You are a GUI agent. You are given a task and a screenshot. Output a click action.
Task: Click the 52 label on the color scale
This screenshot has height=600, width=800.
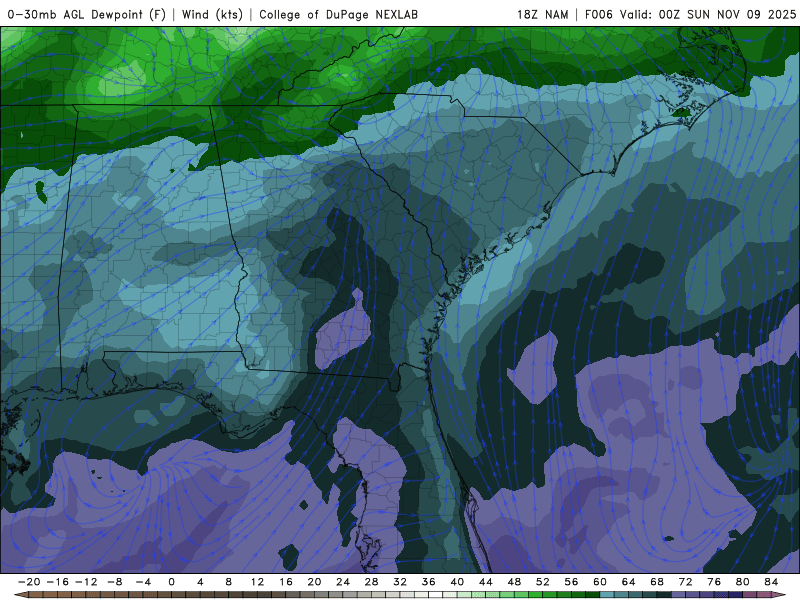543,582
